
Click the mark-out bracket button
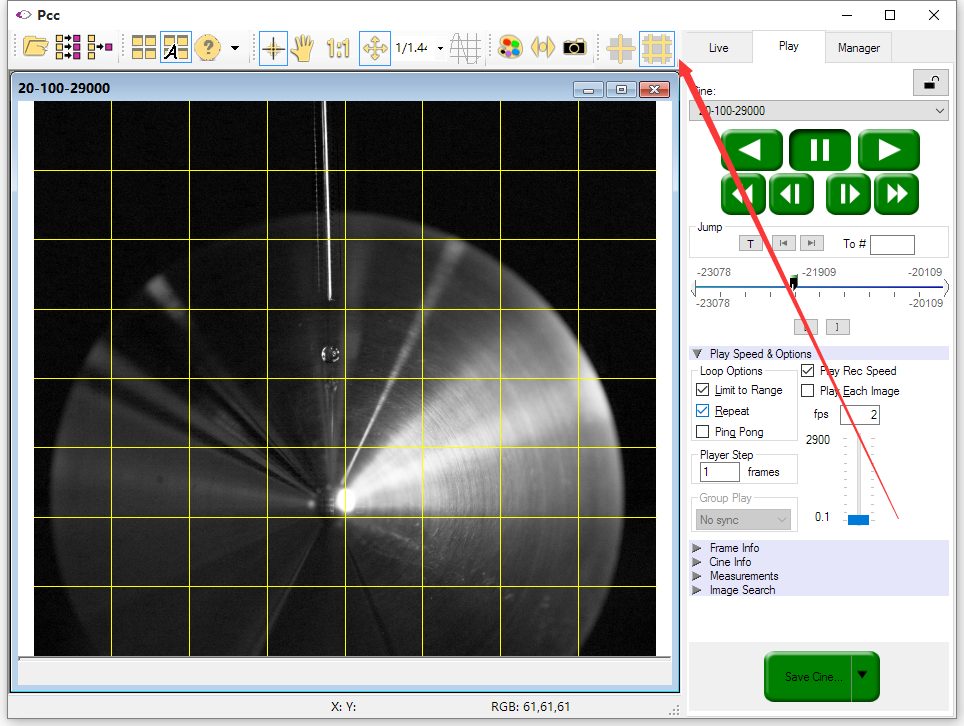tap(837, 327)
